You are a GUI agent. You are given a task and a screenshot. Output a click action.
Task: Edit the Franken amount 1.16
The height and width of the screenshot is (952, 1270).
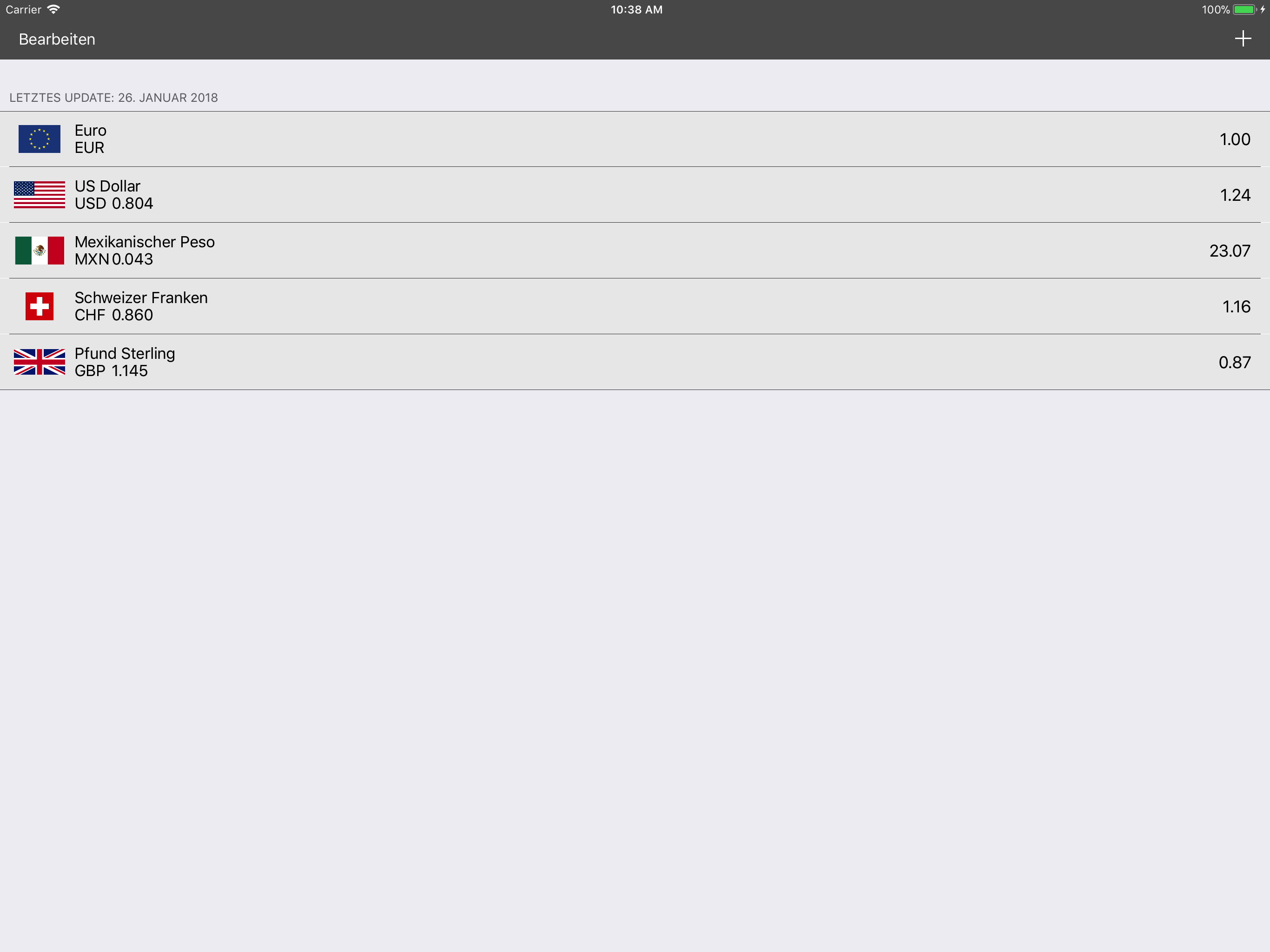coord(1236,306)
